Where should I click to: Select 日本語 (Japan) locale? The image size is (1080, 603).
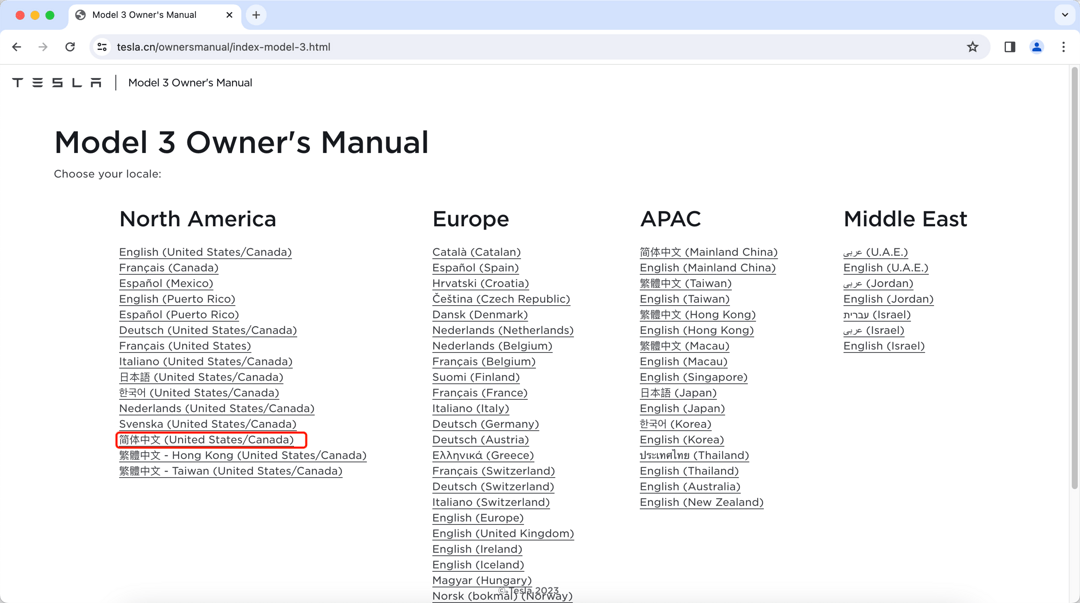(678, 393)
